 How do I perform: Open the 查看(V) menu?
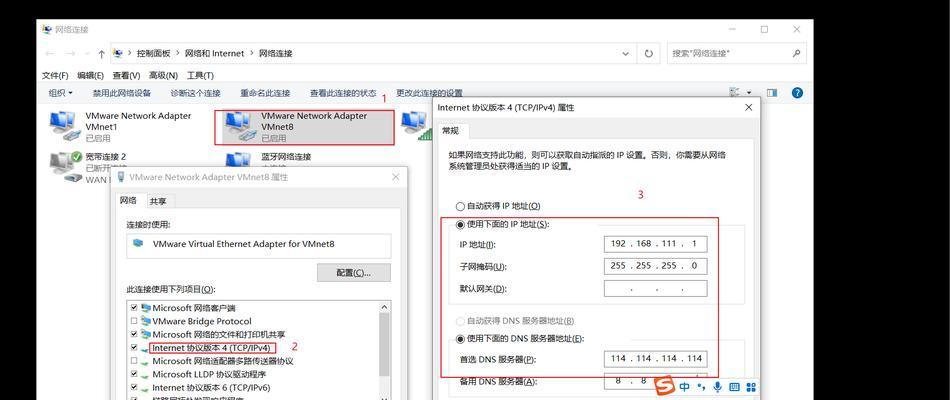127,76
